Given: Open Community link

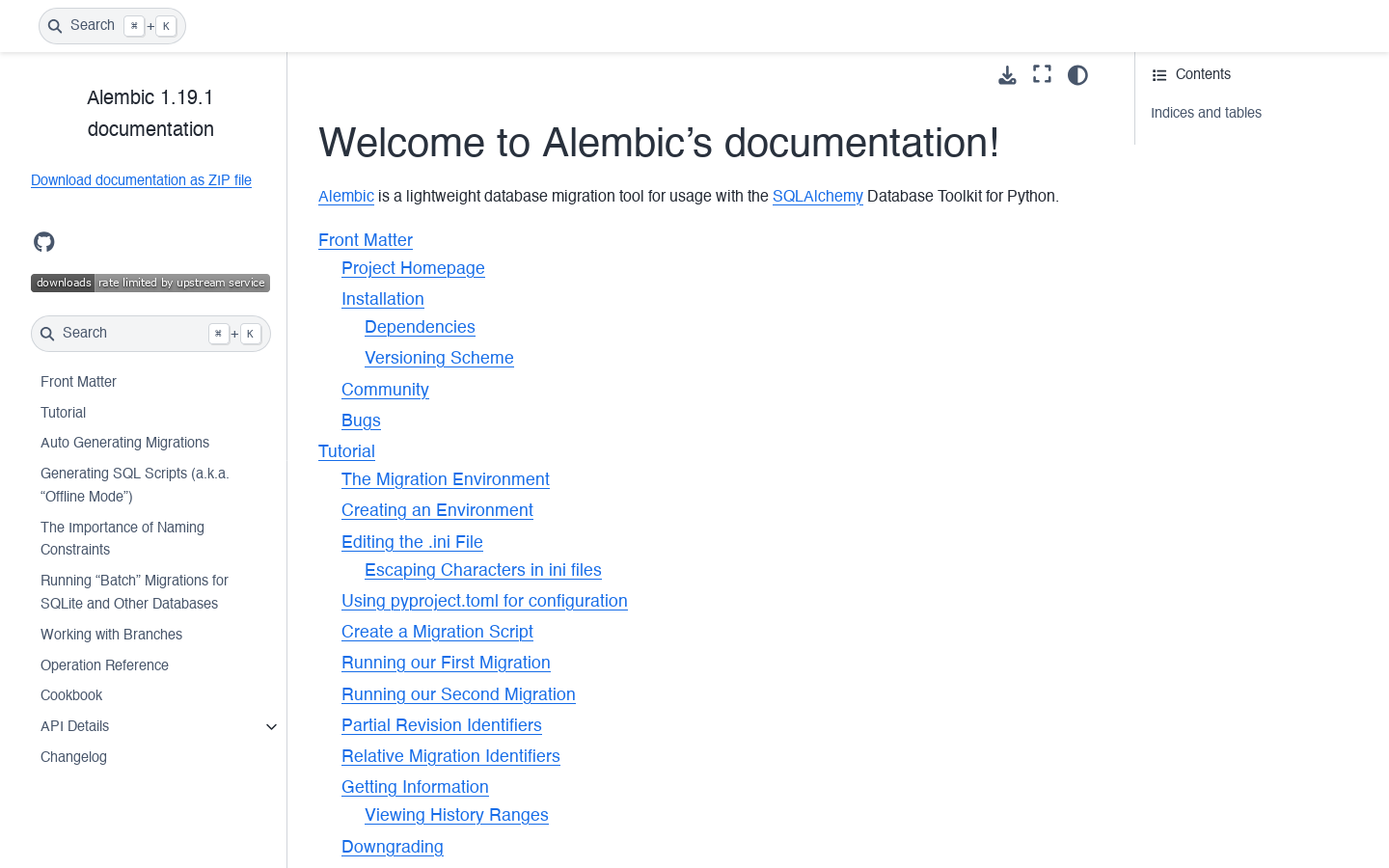Looking at the screenshot, I should tap(385, 390).
